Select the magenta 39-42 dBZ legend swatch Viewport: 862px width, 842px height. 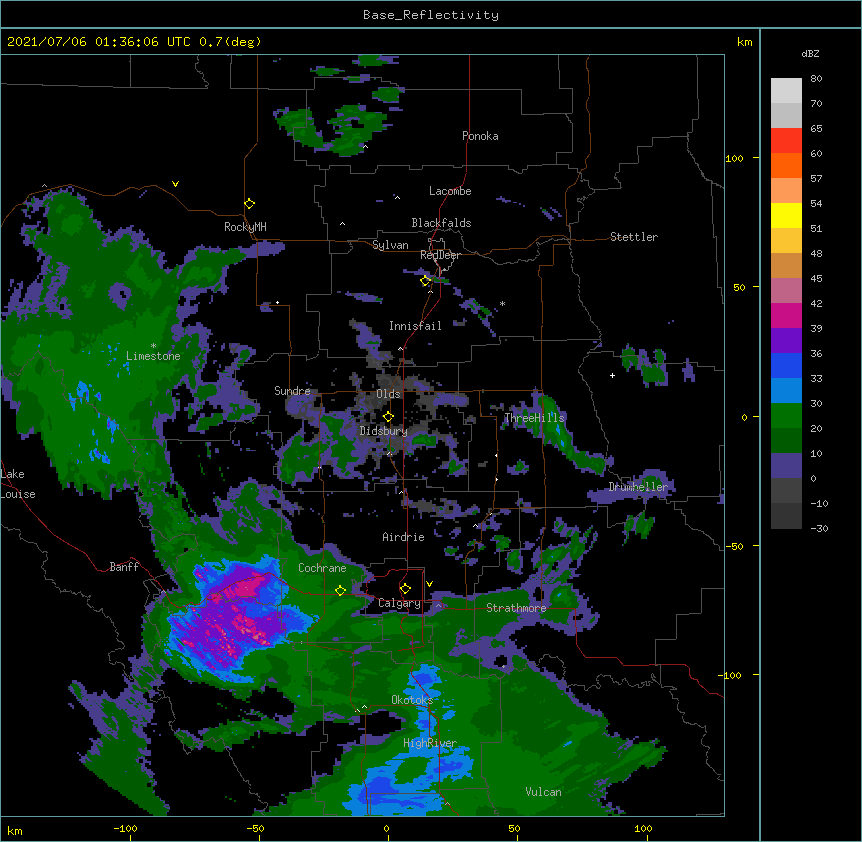click(x=786, y=315)
